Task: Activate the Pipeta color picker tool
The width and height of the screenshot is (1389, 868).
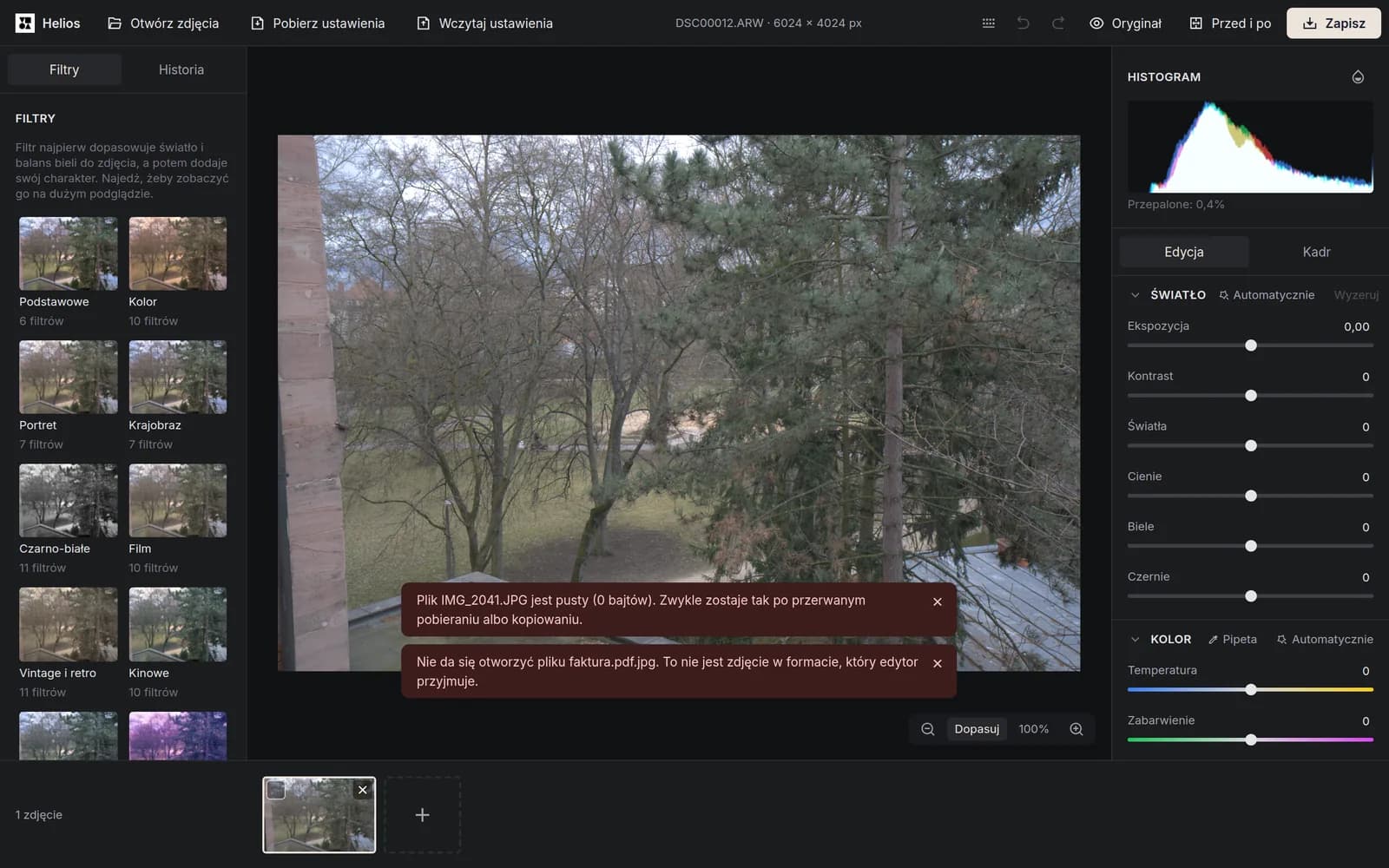Action: [1233, 640]
